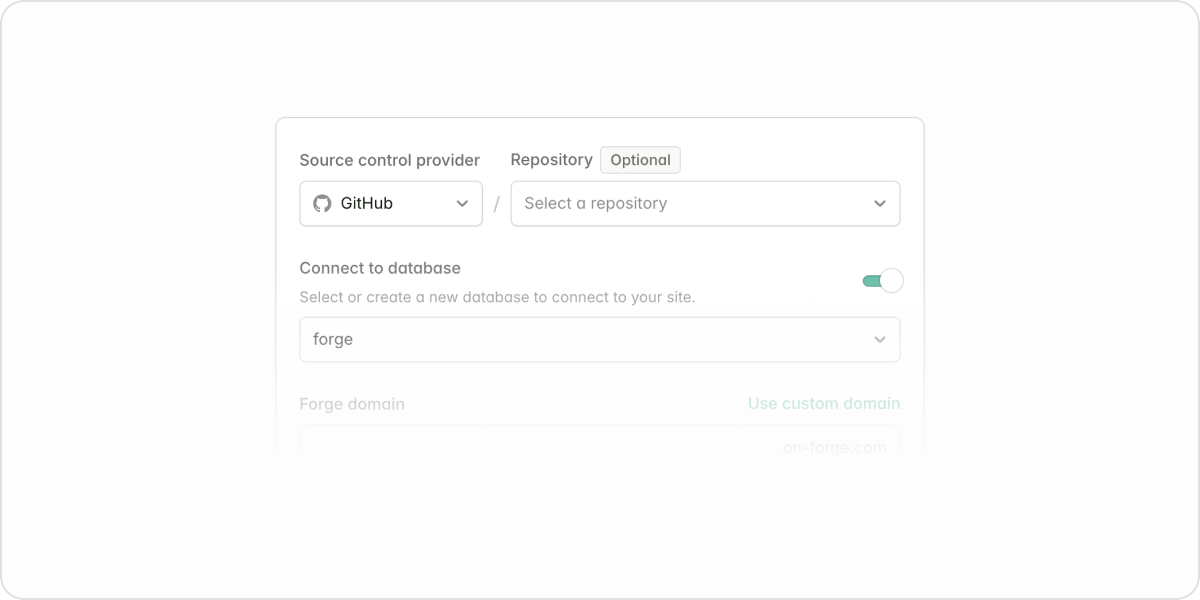Viewport: 1200px width, 600px height.
Task: Click the GitHub logo icon
Action: point(322,204)
